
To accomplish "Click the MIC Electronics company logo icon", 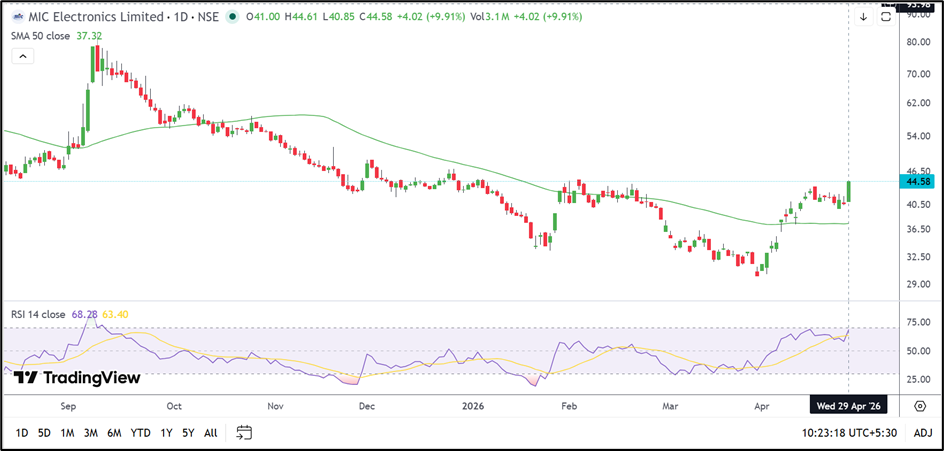I will click(x=16, y=17).
